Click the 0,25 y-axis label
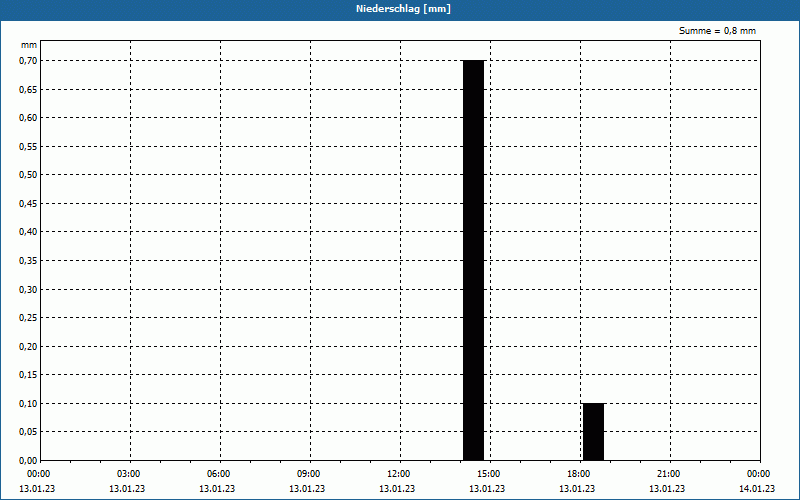Screen dimensions: 800x500 [28, 318]
